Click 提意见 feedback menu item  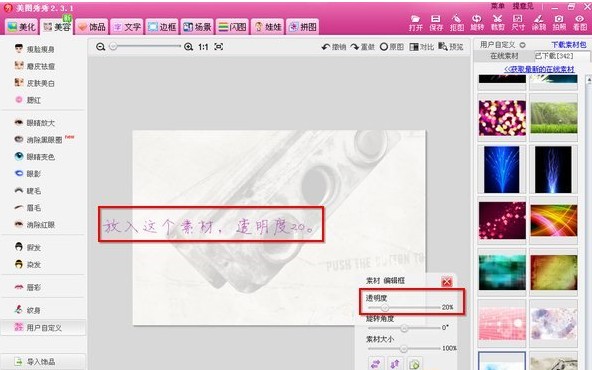[x=523, y=6]
